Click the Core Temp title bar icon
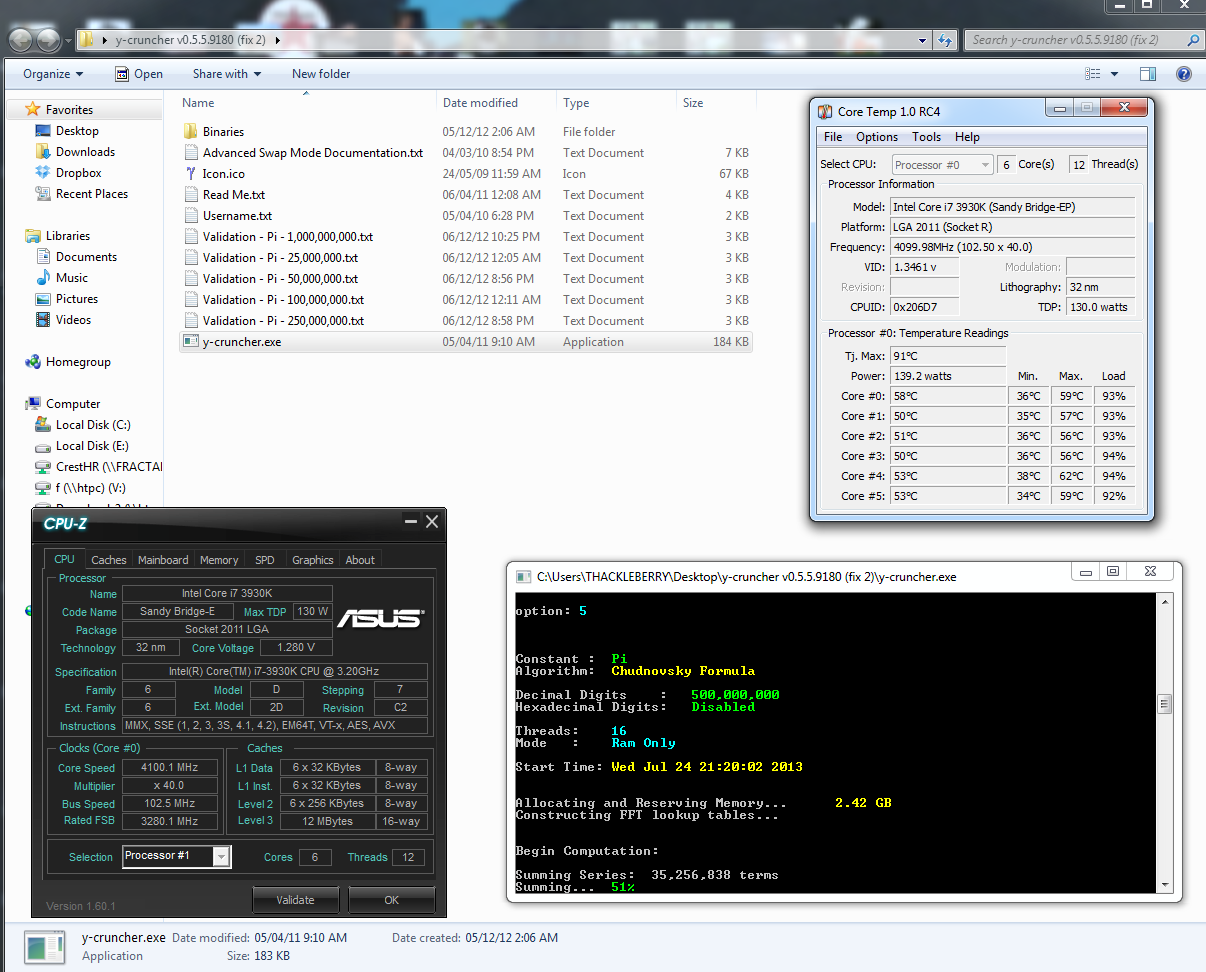1206x972 pixels. 825,112
